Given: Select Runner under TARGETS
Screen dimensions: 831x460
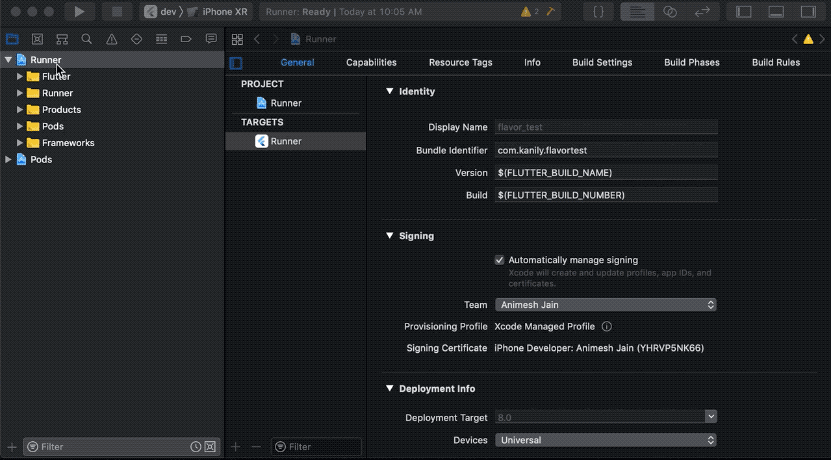Looking at the screenshot, I should click(296, 141).
